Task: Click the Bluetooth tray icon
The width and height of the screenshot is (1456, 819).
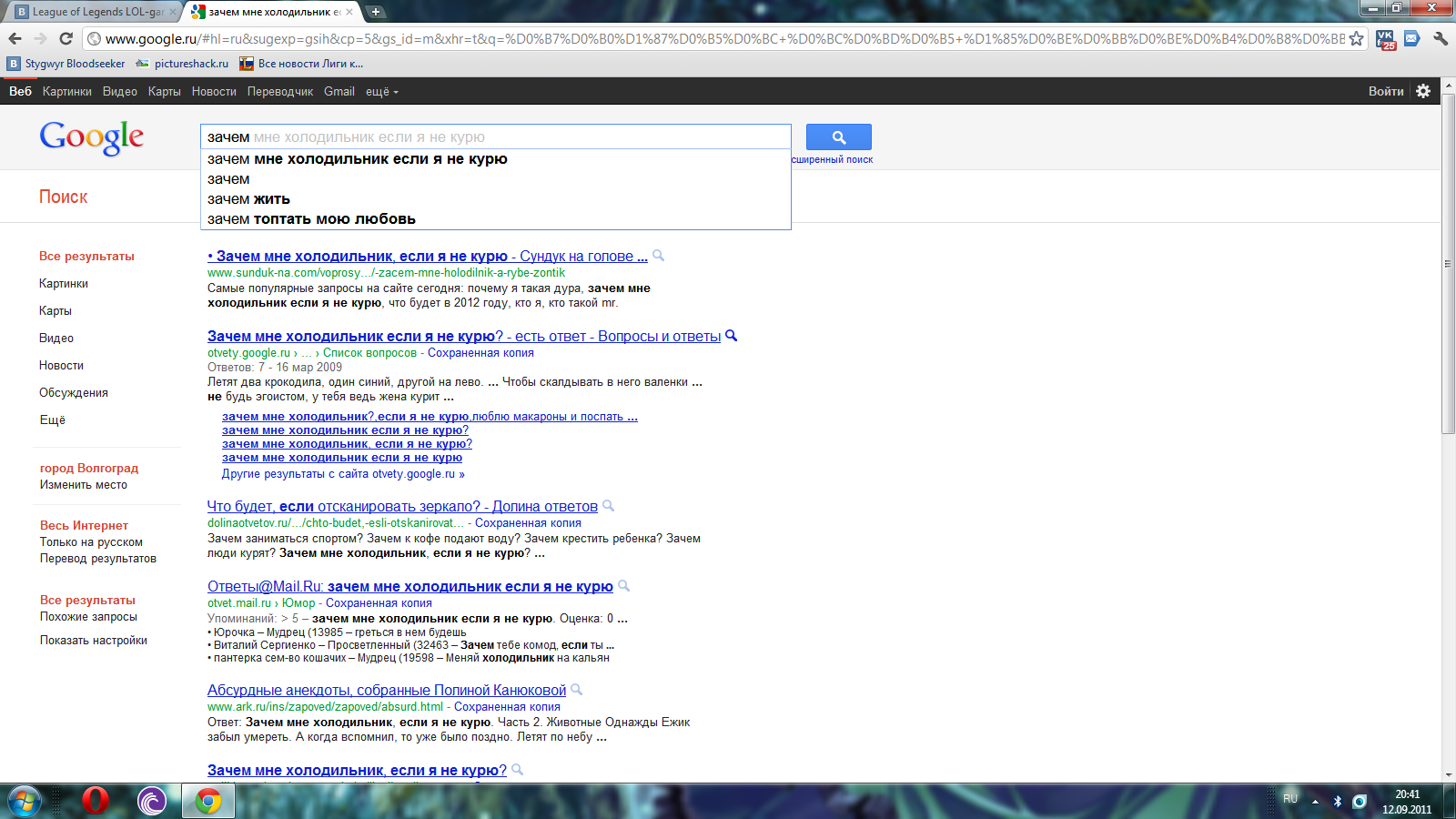Action: tap(1337, 802)
